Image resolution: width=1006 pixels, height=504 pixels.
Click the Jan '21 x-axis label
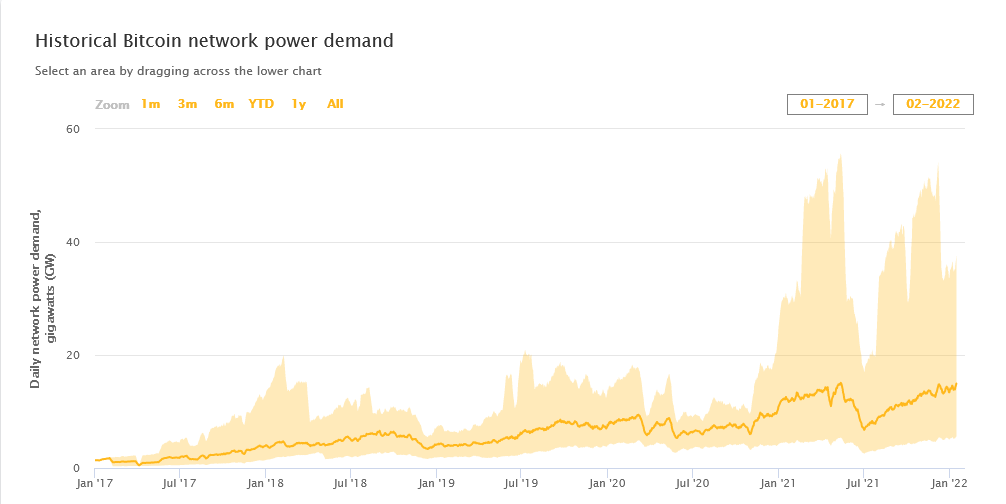tap(778, 483)
